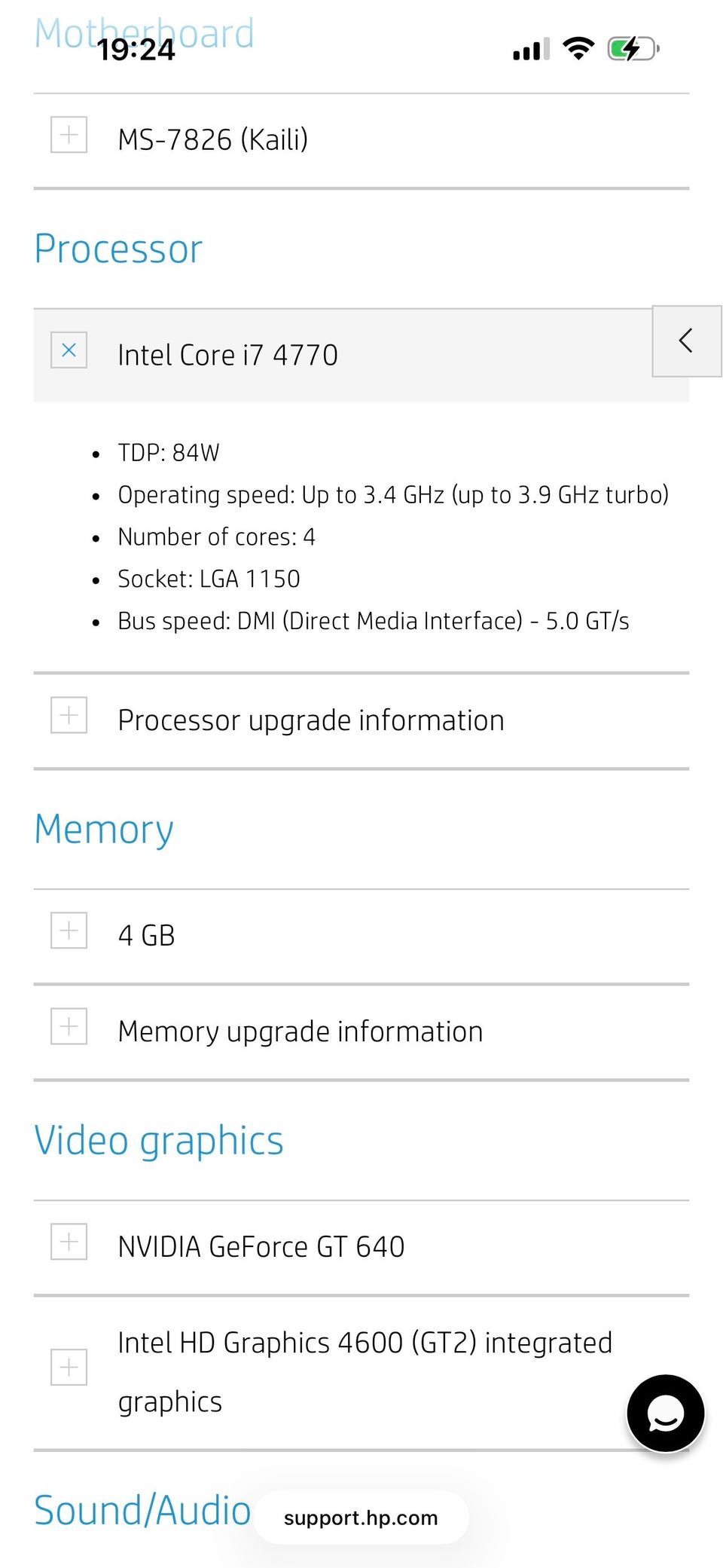Expand NVIDIA GeForce GT 640 plus icon
This screenshot has height=1568, width=723.
69,1242
